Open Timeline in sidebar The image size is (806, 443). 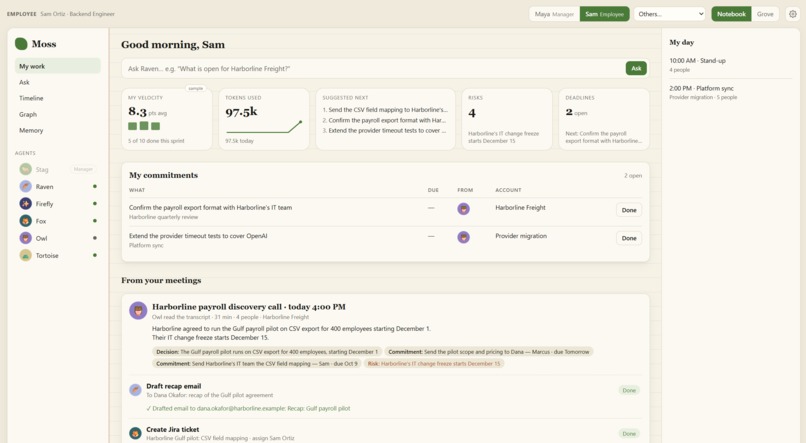pyautogui.click(x=58, y=98)
